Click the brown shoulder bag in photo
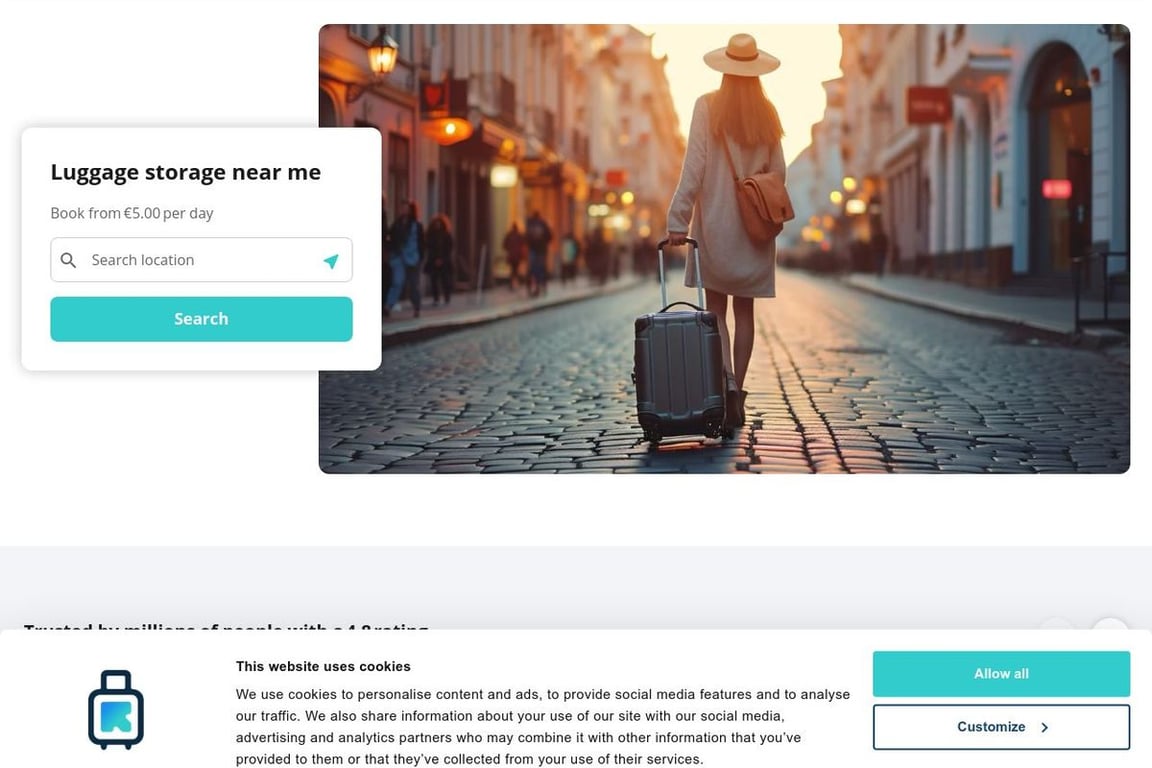Viewport: 1152px width, 768px height. tap(764, 206)
